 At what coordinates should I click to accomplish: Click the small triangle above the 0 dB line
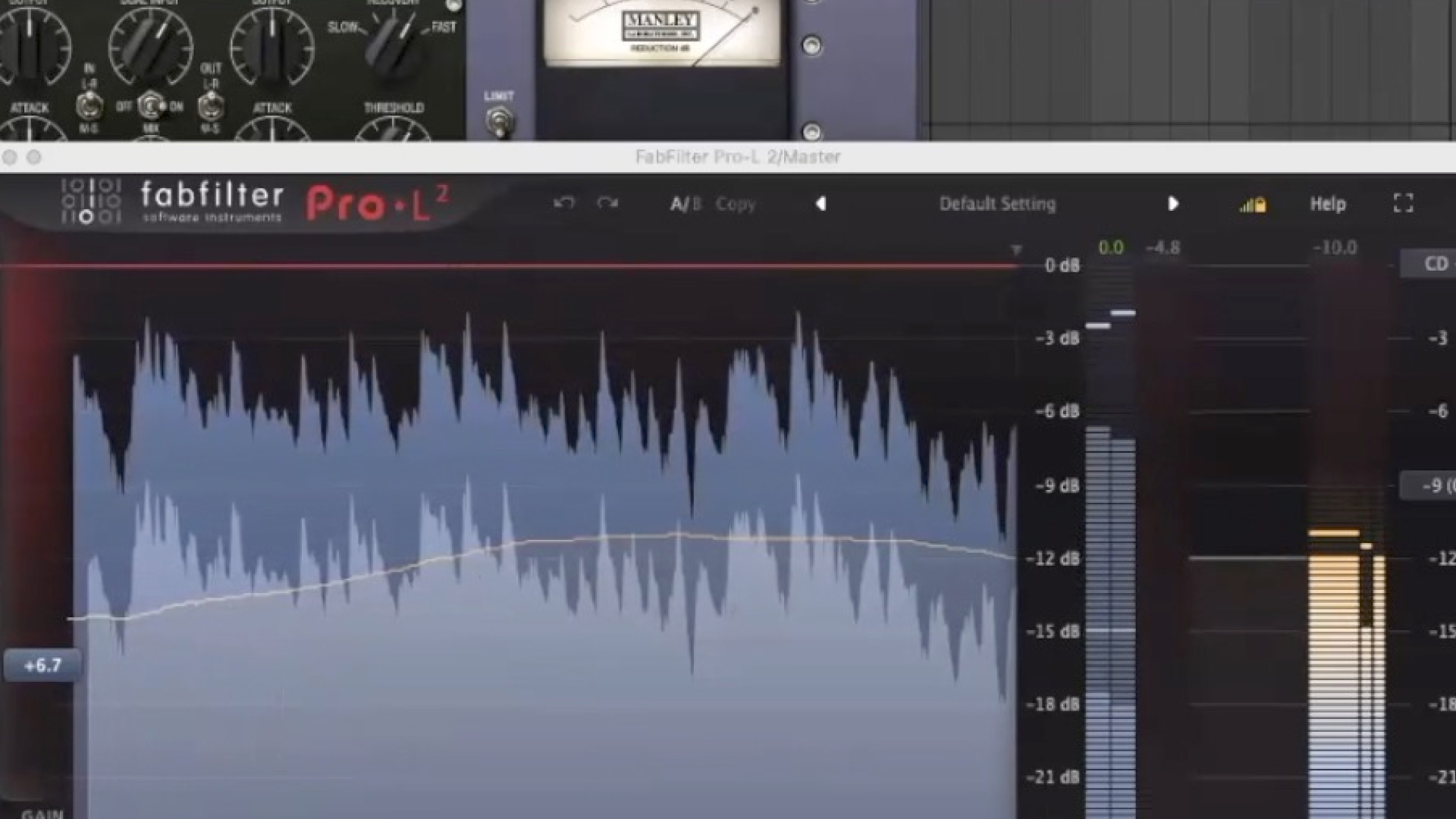coord(1016,249)
